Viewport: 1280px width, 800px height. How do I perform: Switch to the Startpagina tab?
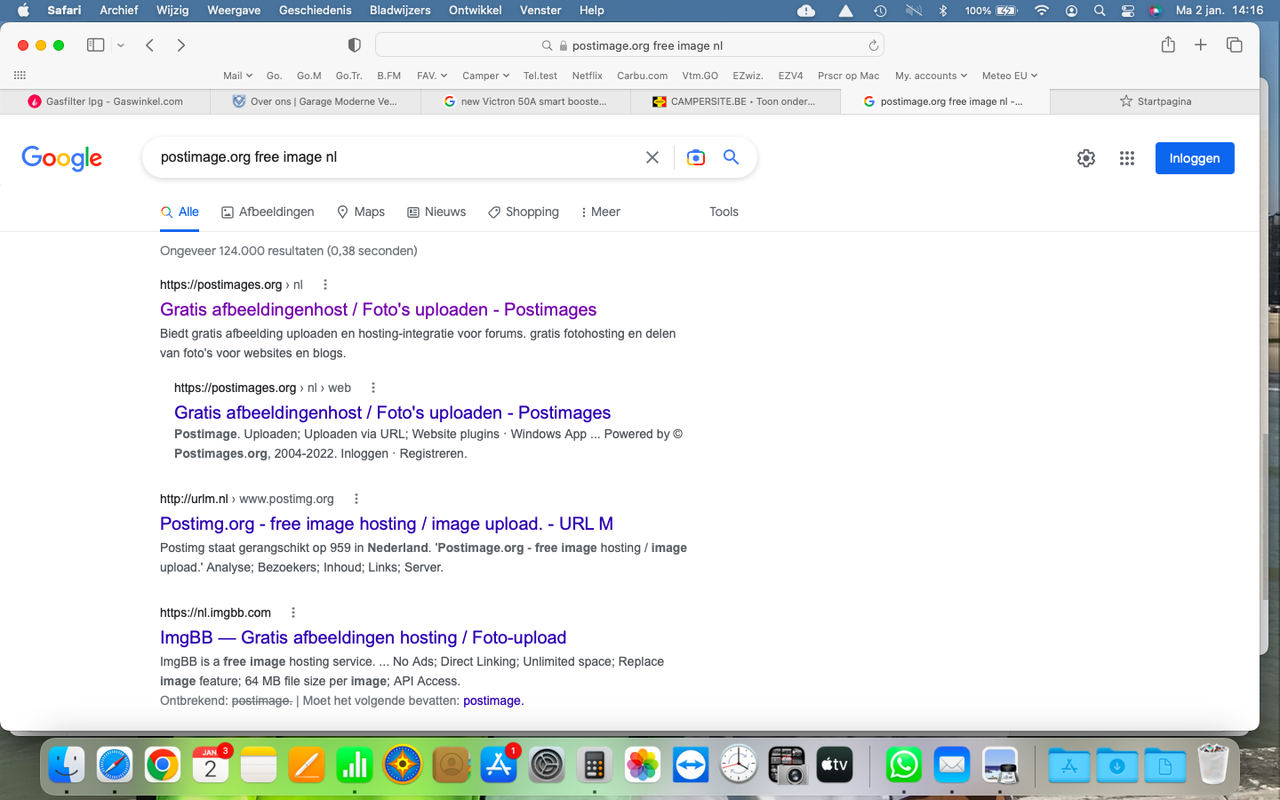(x=1155, y=101)
